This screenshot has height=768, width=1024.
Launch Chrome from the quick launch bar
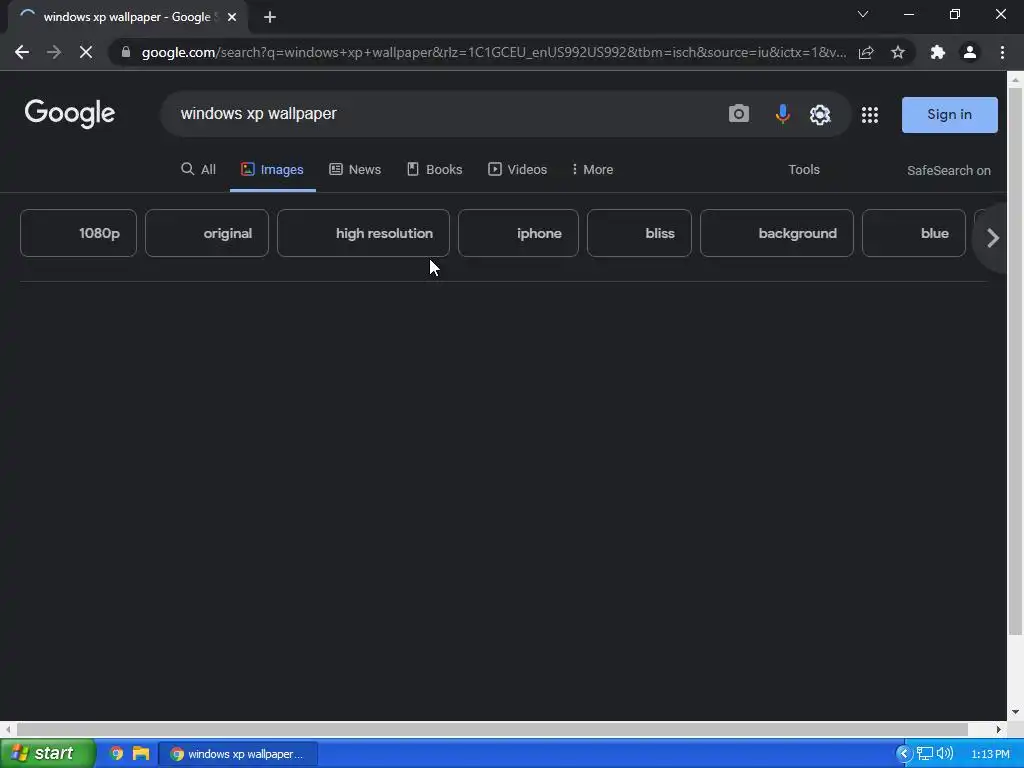click(116, 754)
